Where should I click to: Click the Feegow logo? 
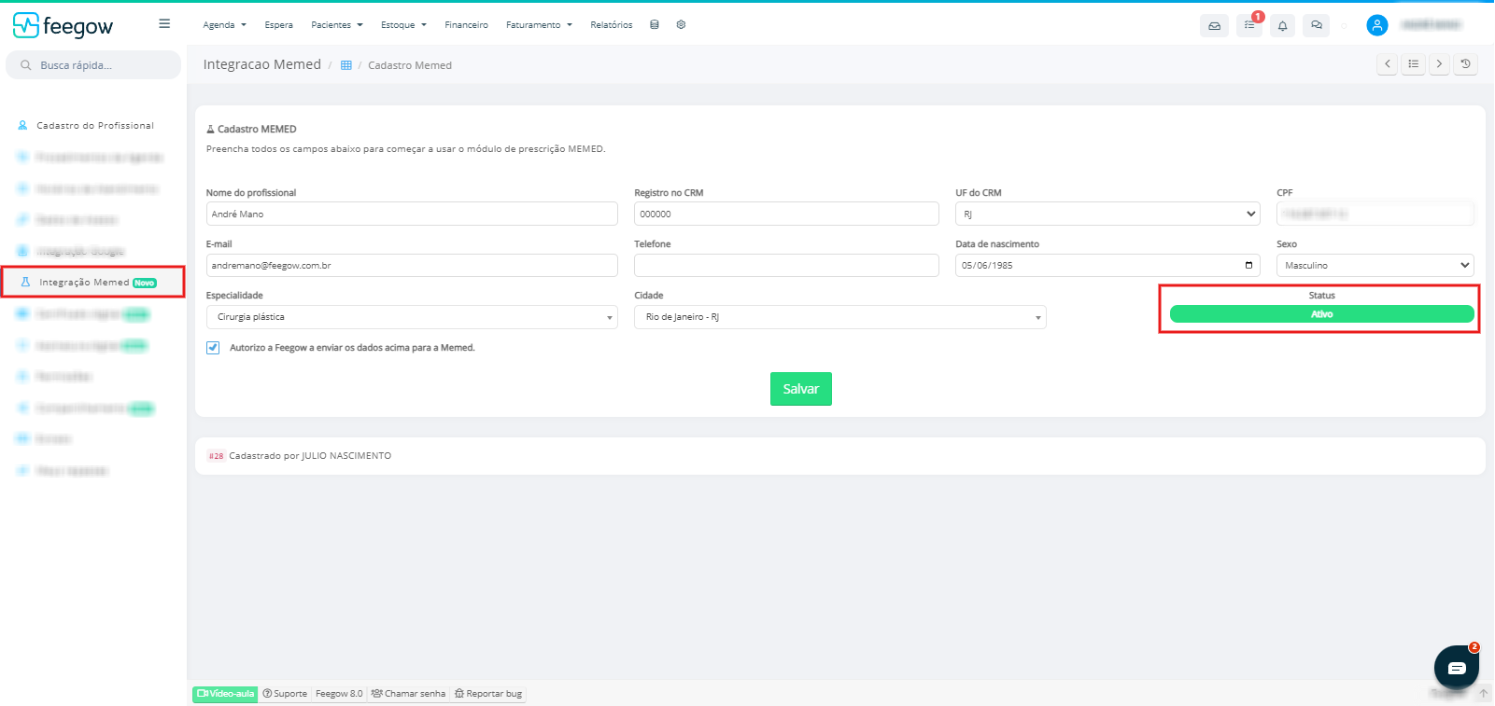click(x=62, y=26)
